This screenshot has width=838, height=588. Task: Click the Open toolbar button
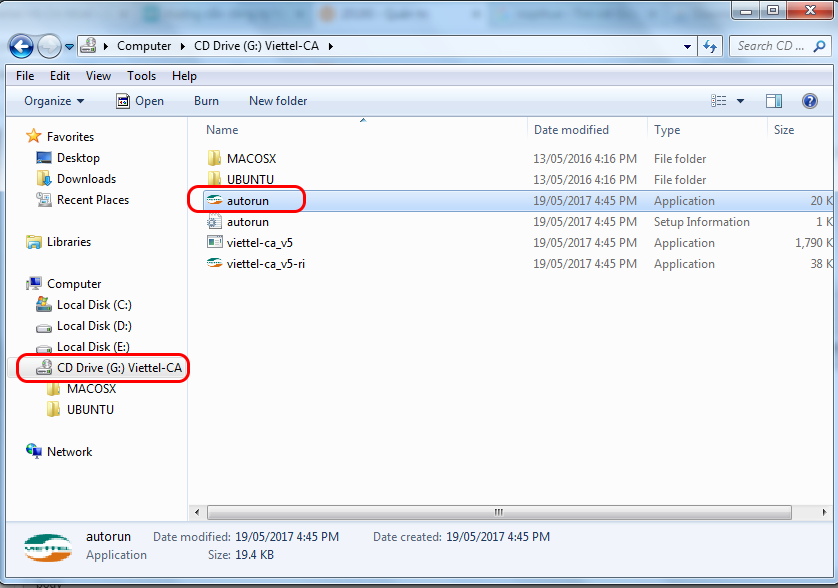tap(140, 101)
